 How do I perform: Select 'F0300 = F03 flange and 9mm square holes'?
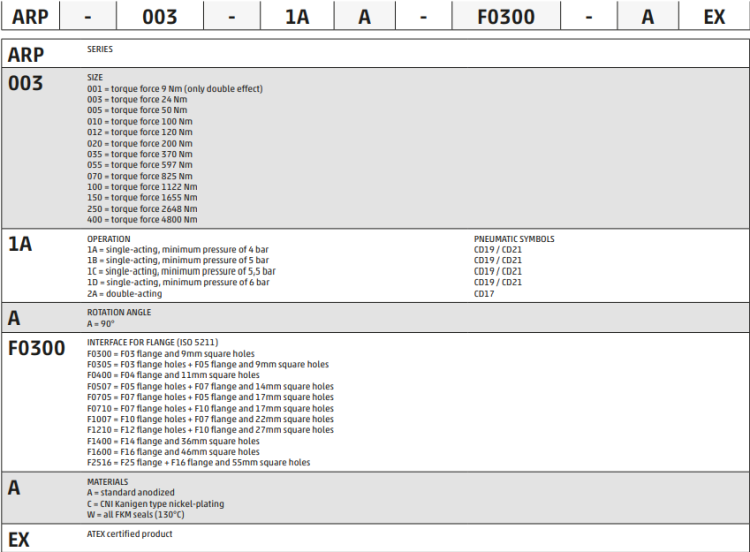pos(171,354)
